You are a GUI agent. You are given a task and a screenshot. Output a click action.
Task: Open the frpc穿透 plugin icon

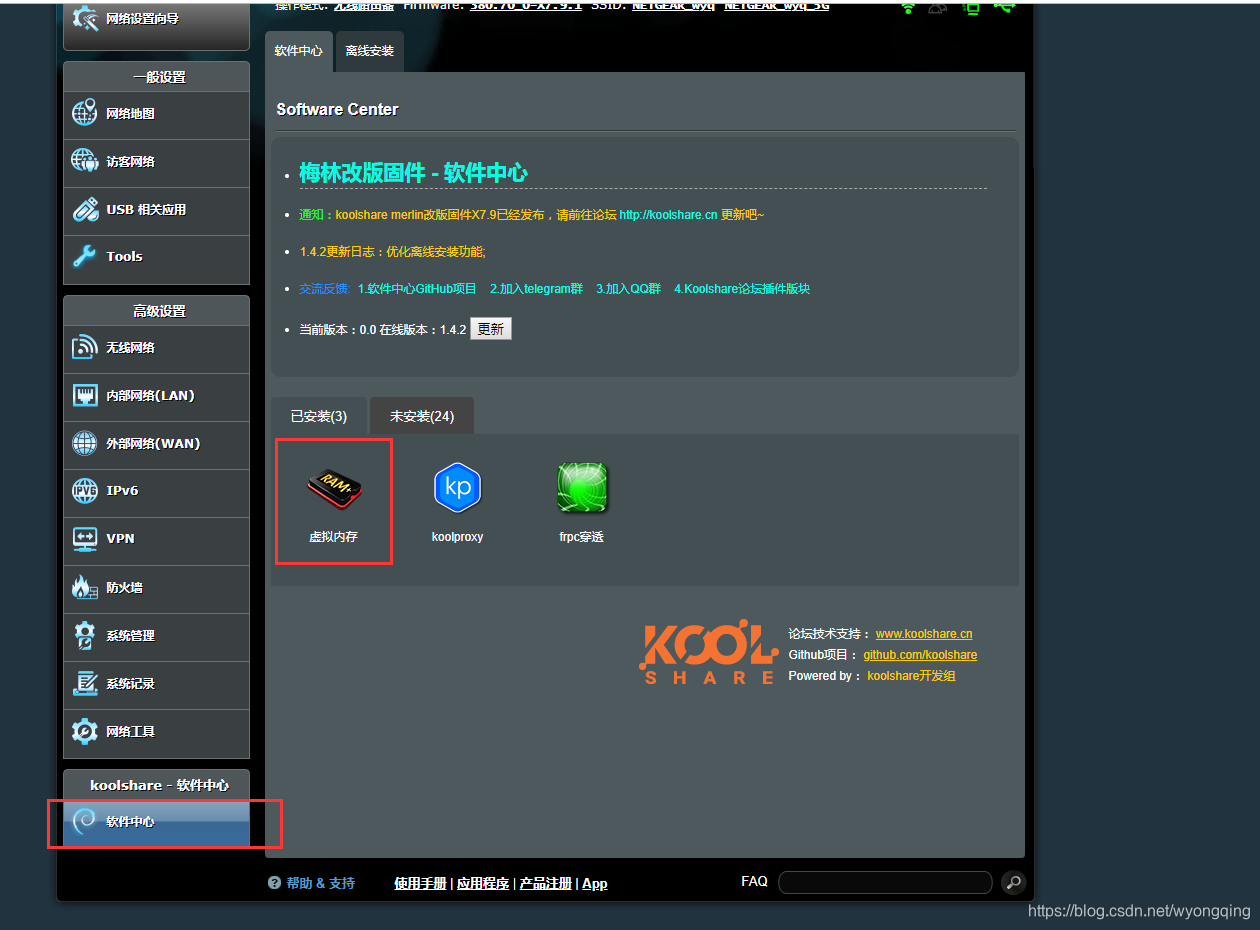(582, 488)
